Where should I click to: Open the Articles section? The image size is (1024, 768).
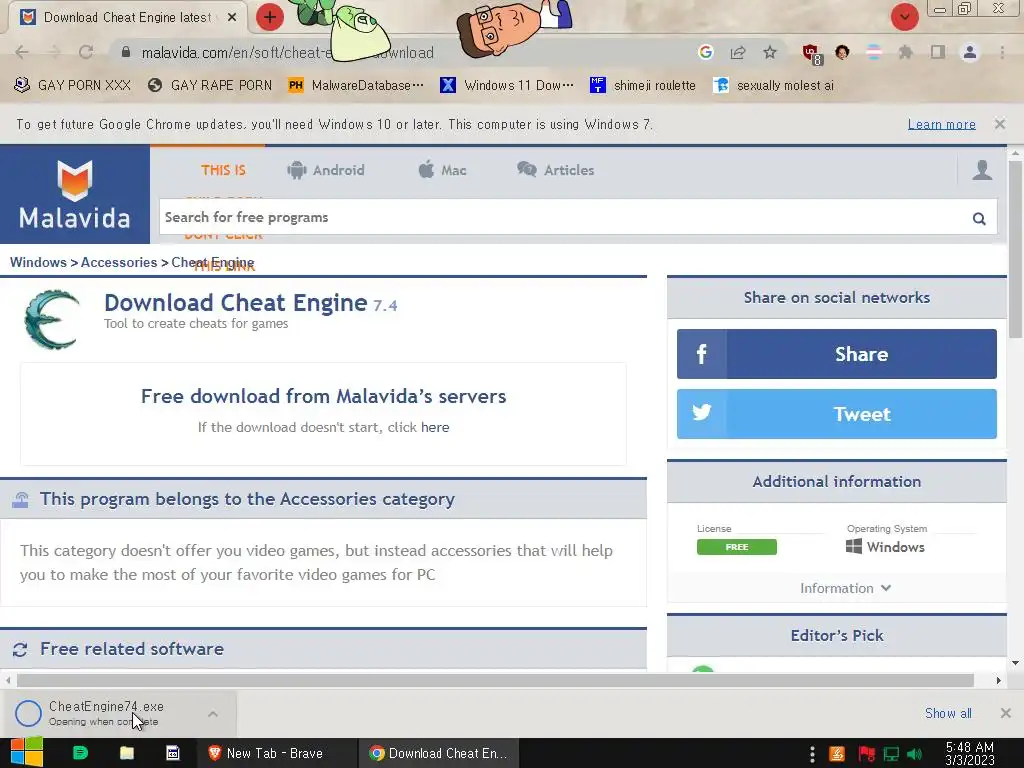click(x=555, y=170)
